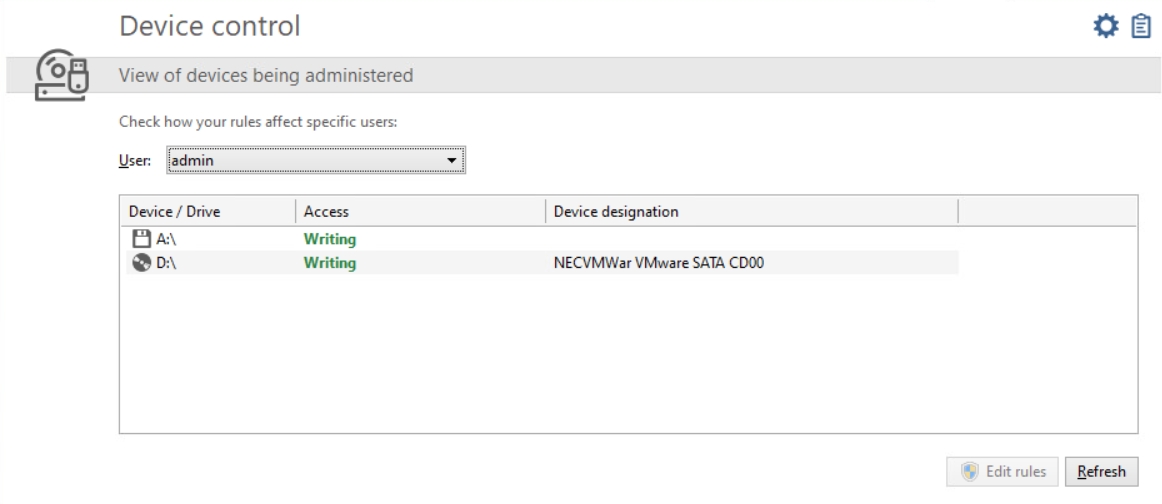
Task: Click the User: label
Action: tap(135, 160)
